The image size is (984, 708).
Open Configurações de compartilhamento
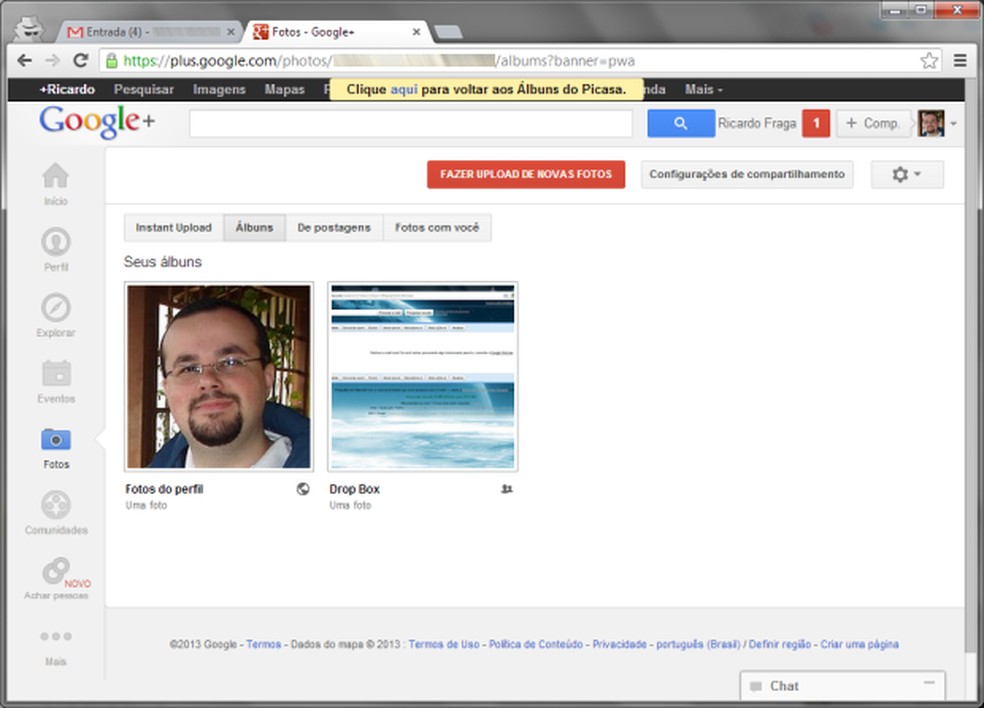tap(747, 174)
